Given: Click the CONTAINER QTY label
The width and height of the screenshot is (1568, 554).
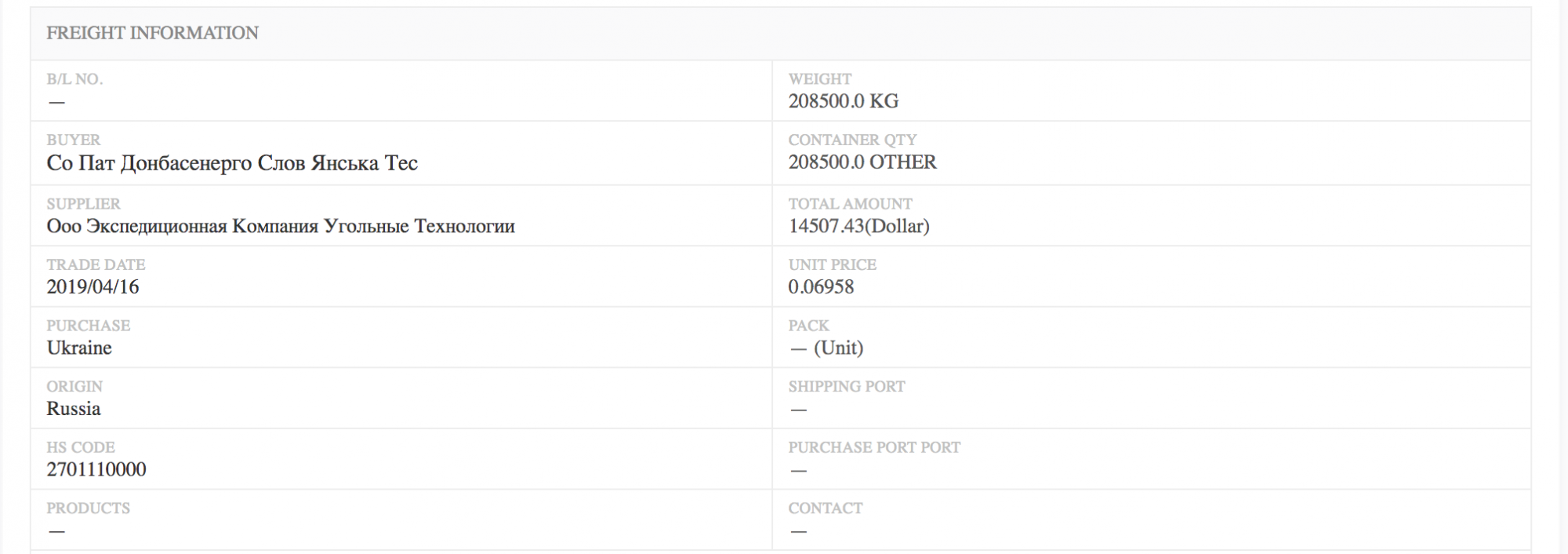Looking at the screenshot, I should [x=852, y=140].
